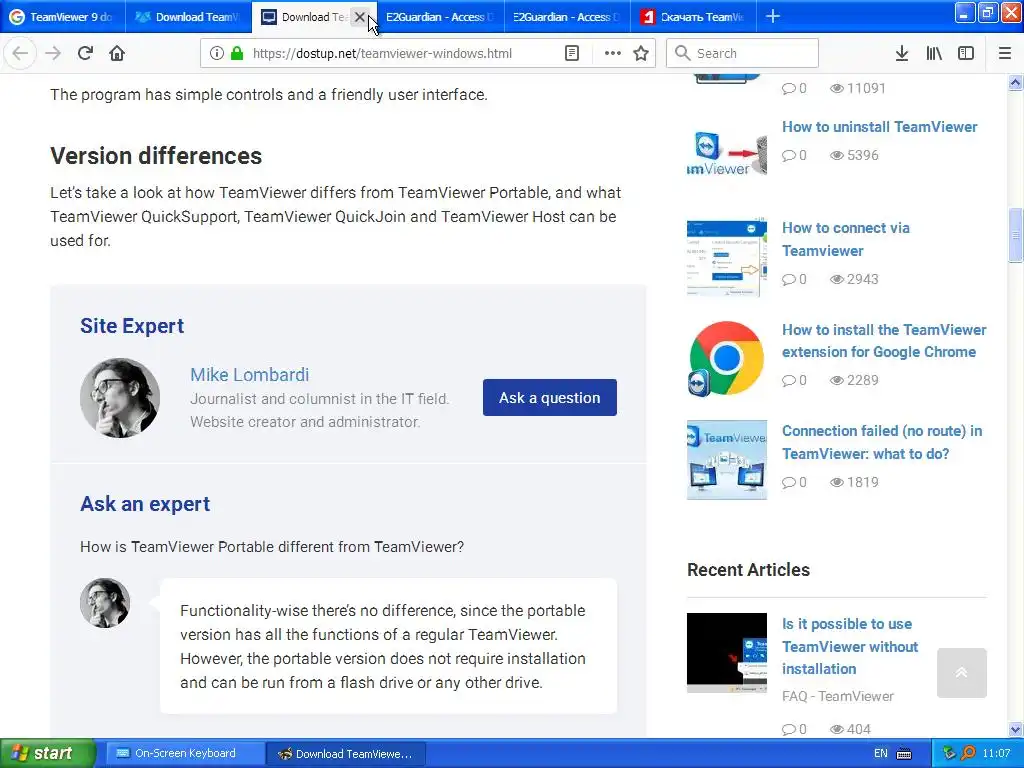Go back to the previous page
1024x768 pixels.
pyautogui.click(x=20, y=54)
